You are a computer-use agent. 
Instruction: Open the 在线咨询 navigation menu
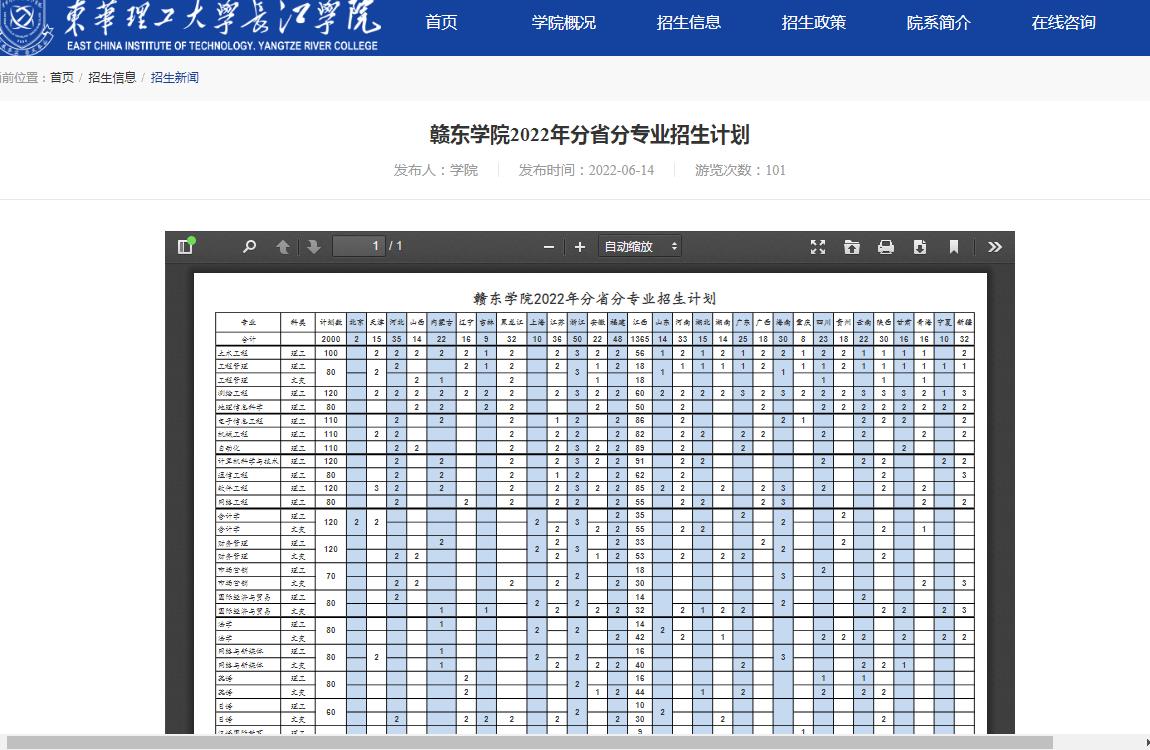point(1063,23)
